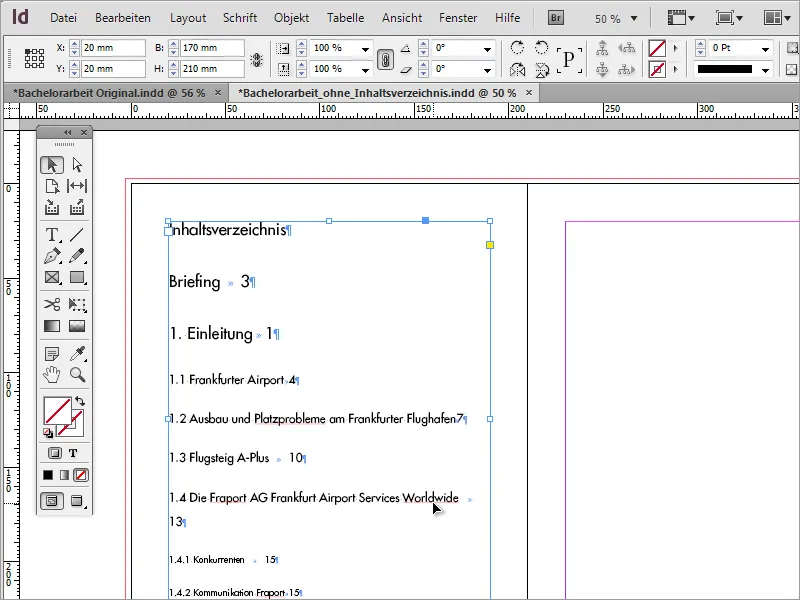800x600 pixels.
Task: Select the Pen tool
Action: point(52,256)
